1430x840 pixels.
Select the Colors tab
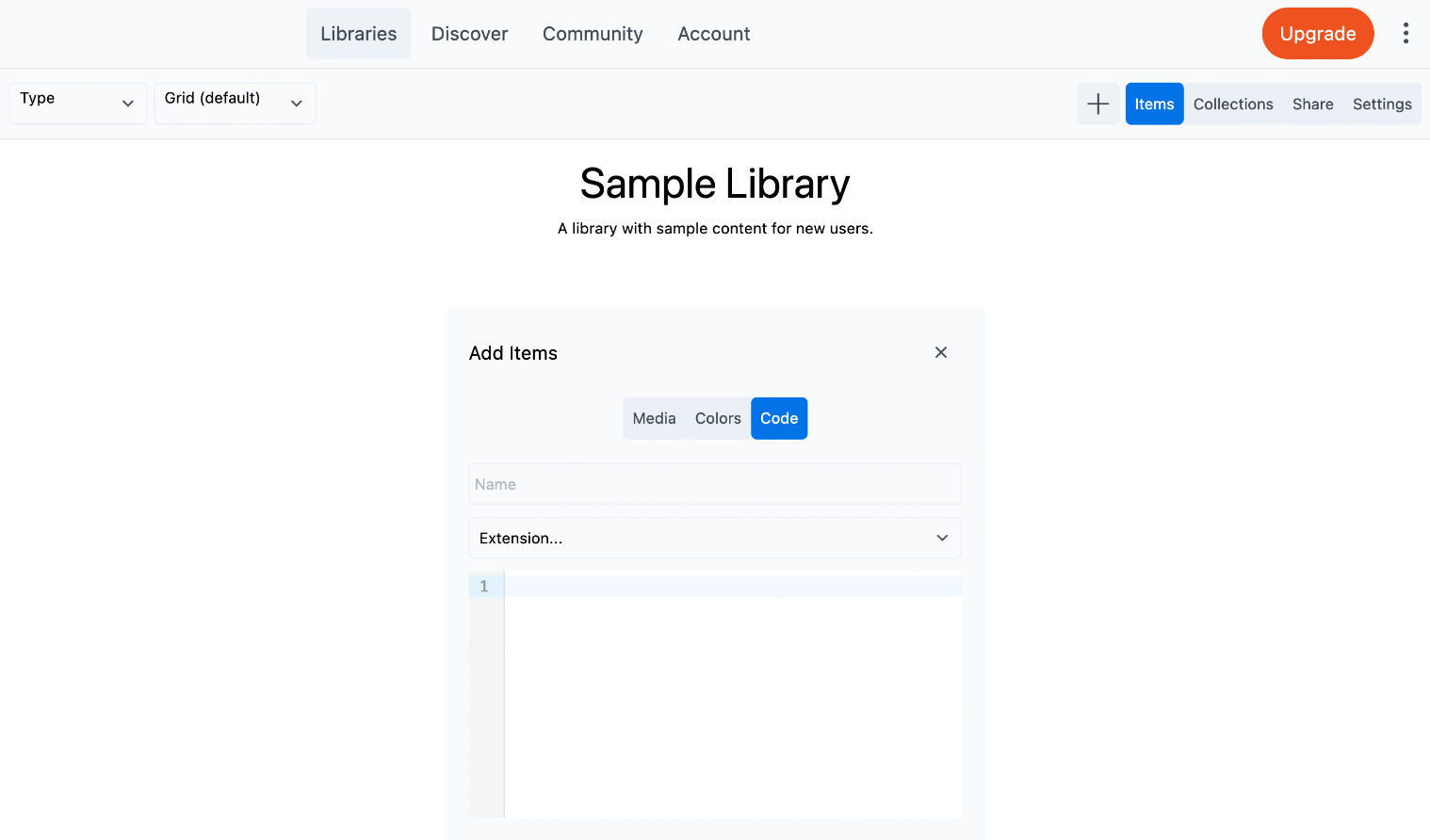pos(717,418)
